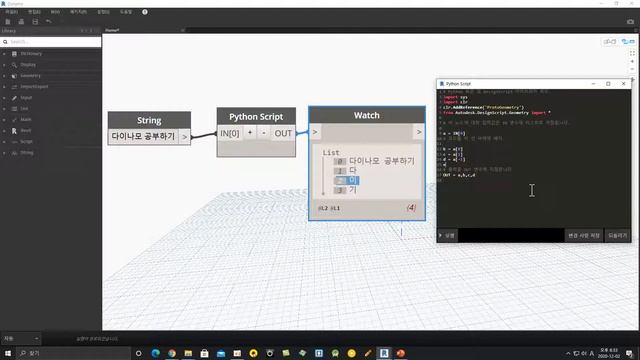Open File Explorer from taskbar
Viewport: 640px width, 360px height.
(x=188, y=353)
